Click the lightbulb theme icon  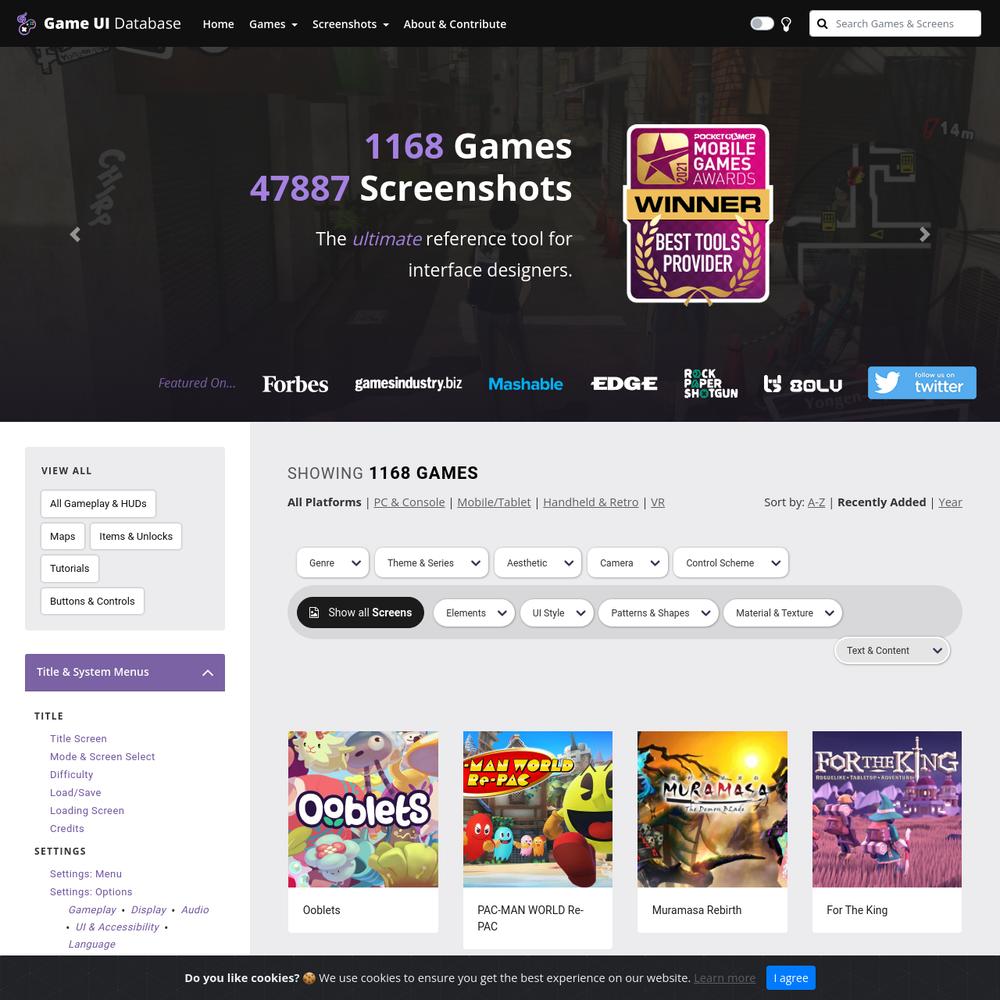click(786, 24)
